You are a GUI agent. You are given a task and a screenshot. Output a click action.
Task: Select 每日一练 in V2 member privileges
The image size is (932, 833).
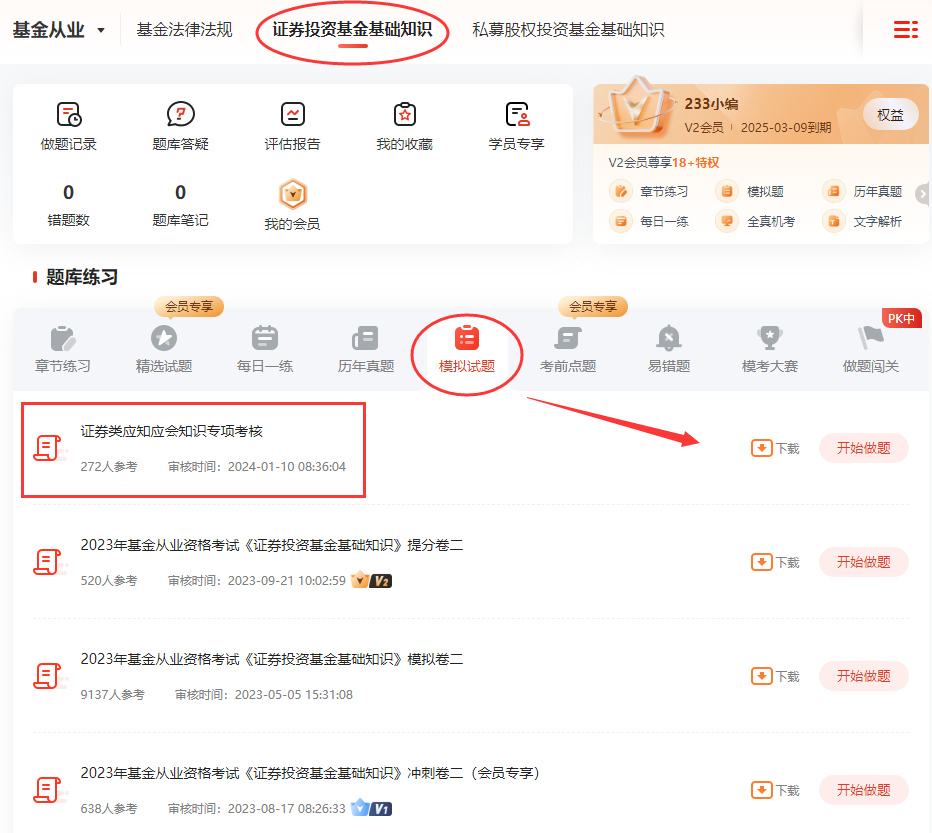click(x=649, y=221)
